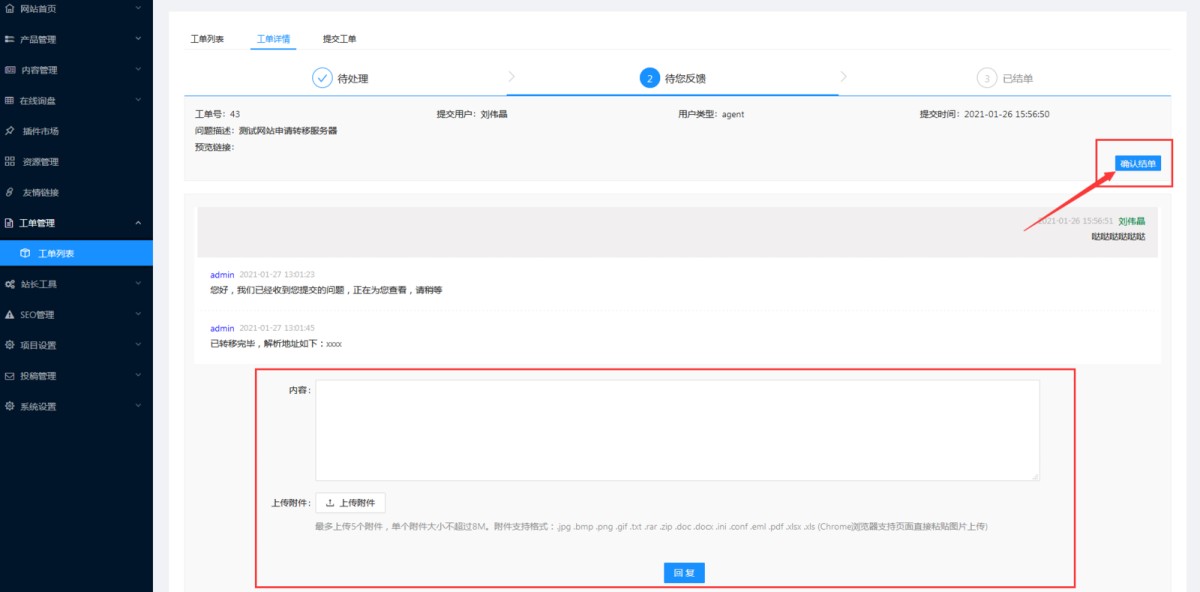Screen dimensions: 1200x592
Task: Click the 资源管理 grid icon
Action: click(x=10, y=162)
